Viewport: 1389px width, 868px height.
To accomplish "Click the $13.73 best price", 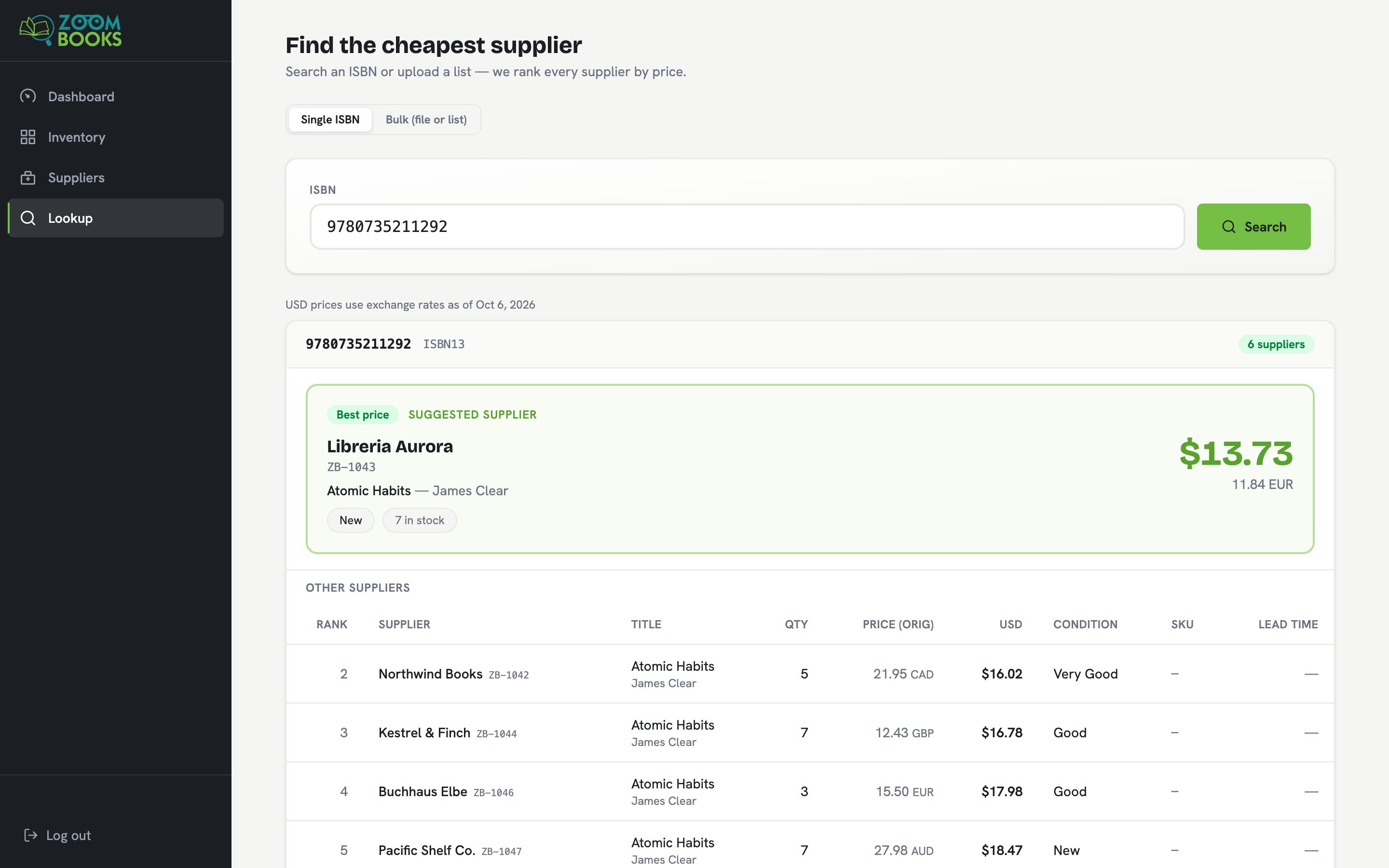I will pos(1236,453).
